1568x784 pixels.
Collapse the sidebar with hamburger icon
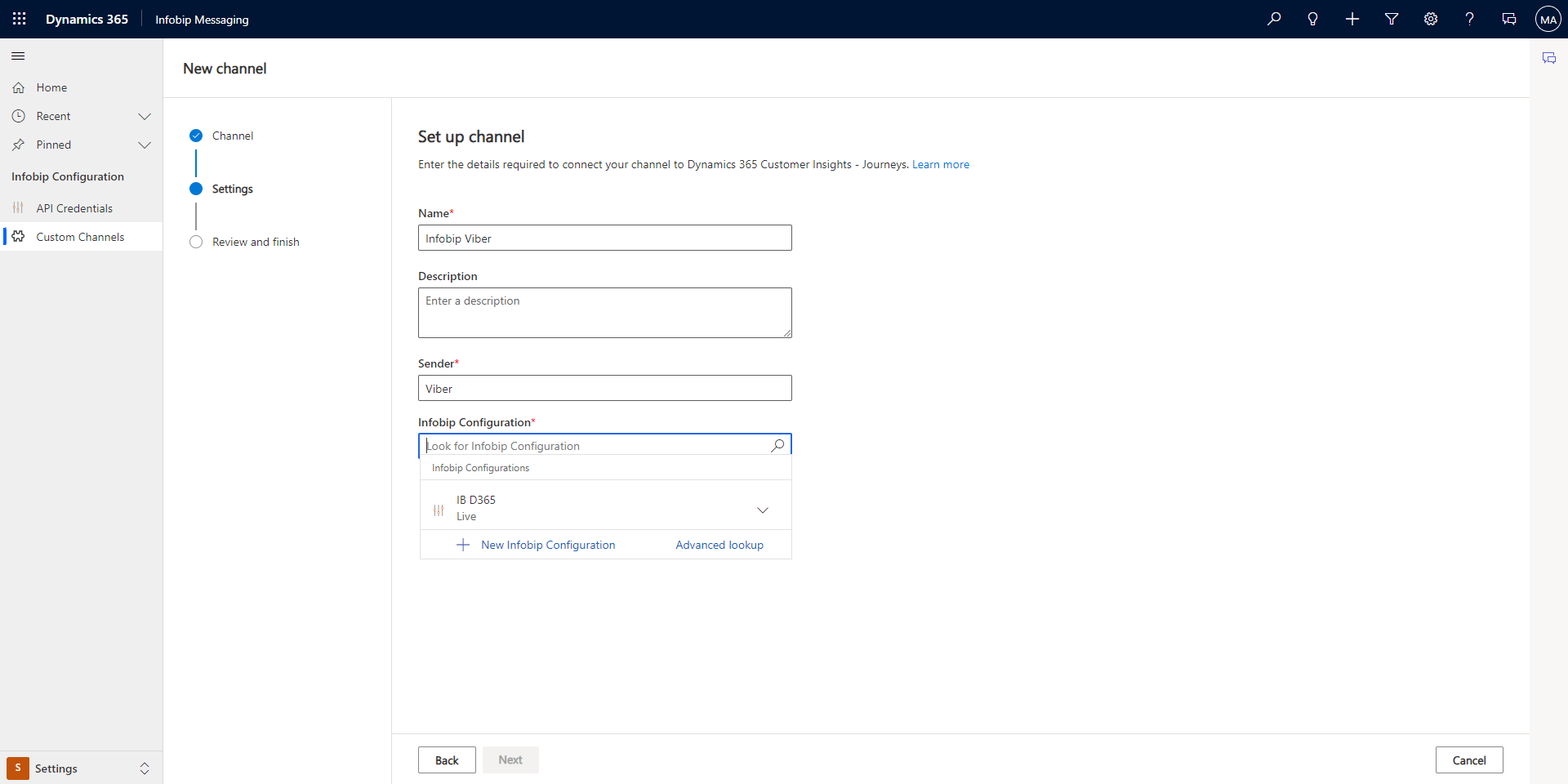point(18,56)
